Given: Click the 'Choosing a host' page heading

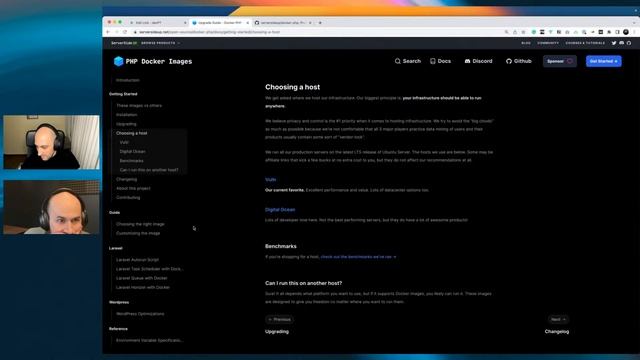Looking at the screenshot, I should click(x=293, y=87).
